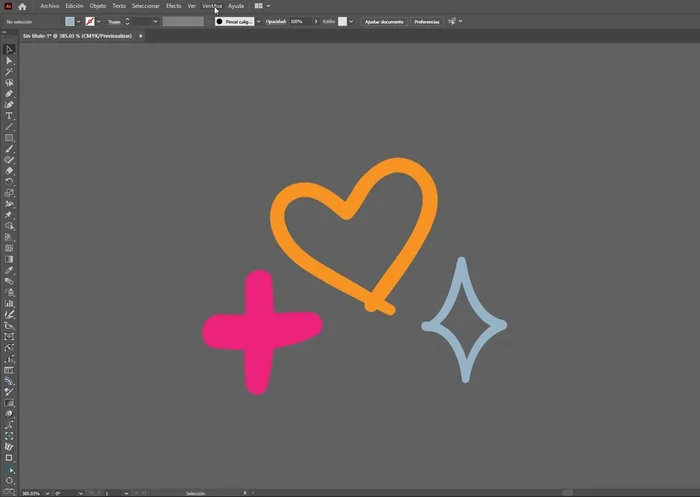The image size is (700, 497).
Task: Open the Archivo menu
Action: pyautogui.click(x=50, y=6)
